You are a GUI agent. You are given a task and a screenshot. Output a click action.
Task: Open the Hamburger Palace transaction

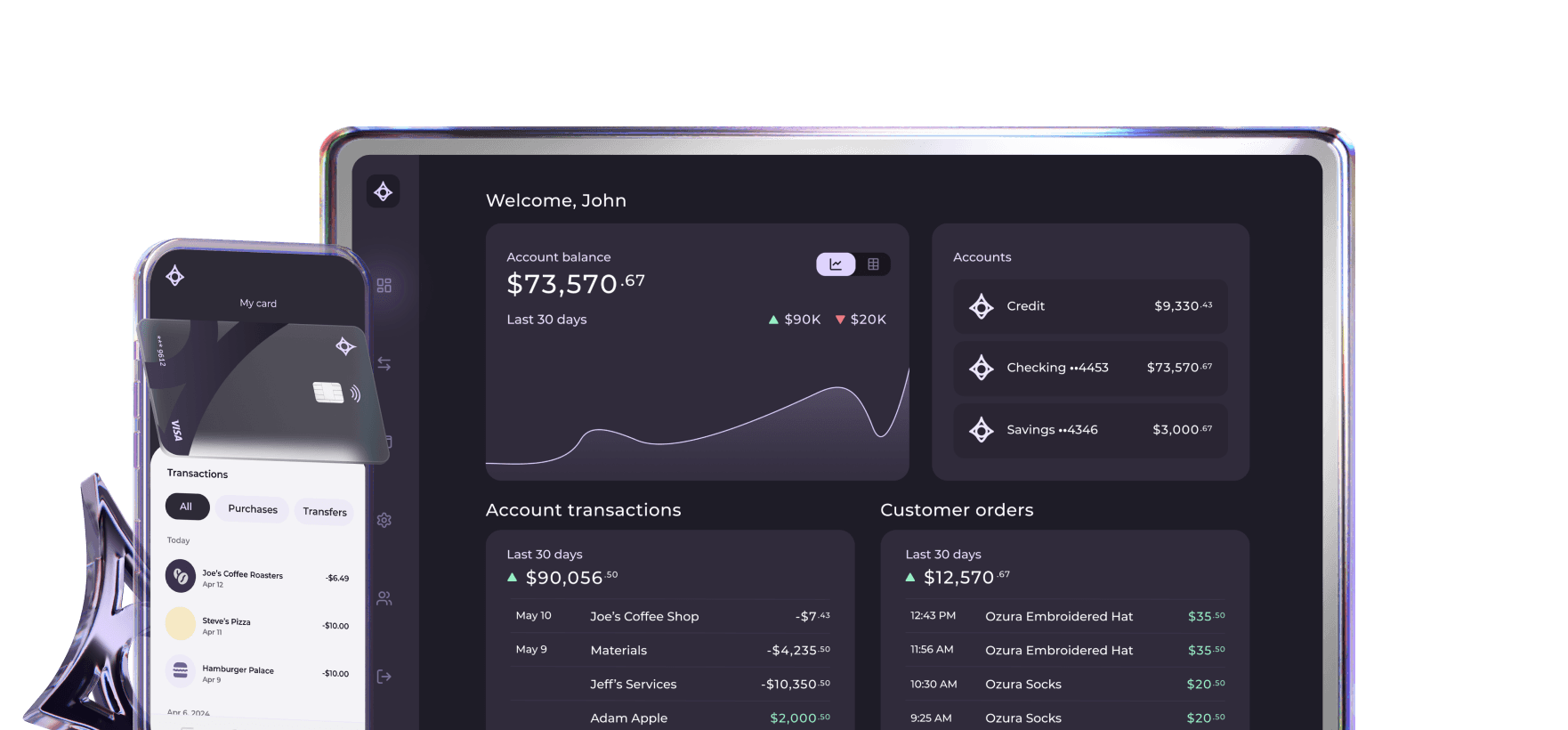[x=258, y=672]
